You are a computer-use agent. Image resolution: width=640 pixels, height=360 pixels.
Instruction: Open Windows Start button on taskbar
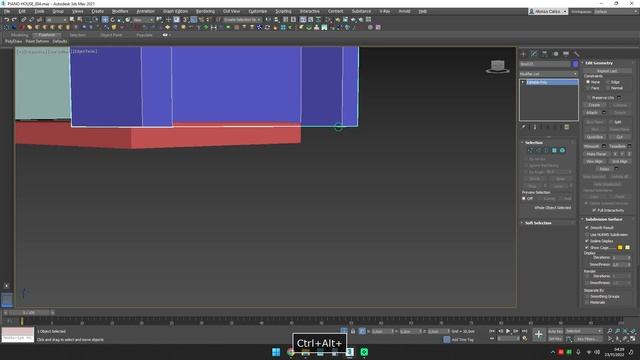pyautogui.click(x=276, y=352)
